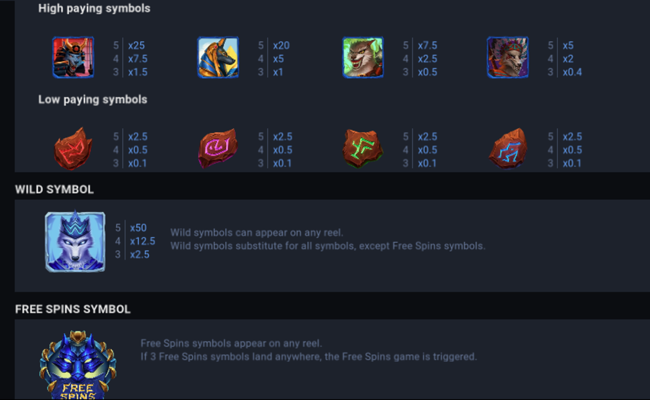Select the wolf symbol with purple background

pyautogui.click(x=507, y=58)
